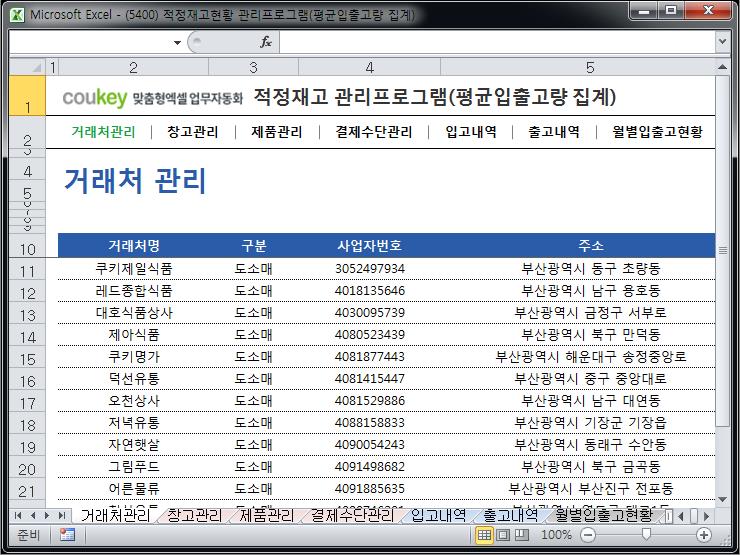Go to last sheet tab arrow
Screen dimensions: 740x555
click(61, 515)
